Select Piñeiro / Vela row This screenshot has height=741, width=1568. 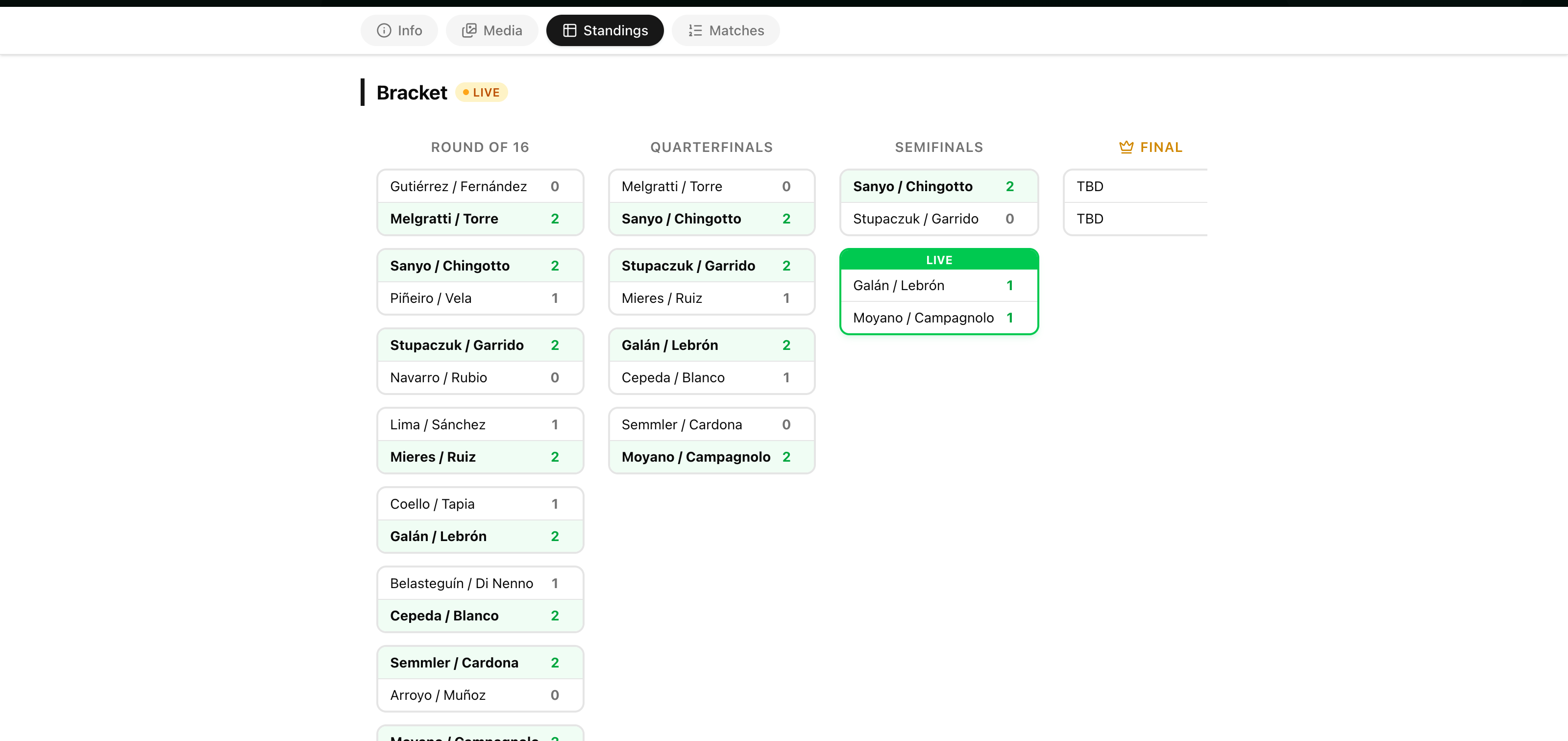[480, 298]
